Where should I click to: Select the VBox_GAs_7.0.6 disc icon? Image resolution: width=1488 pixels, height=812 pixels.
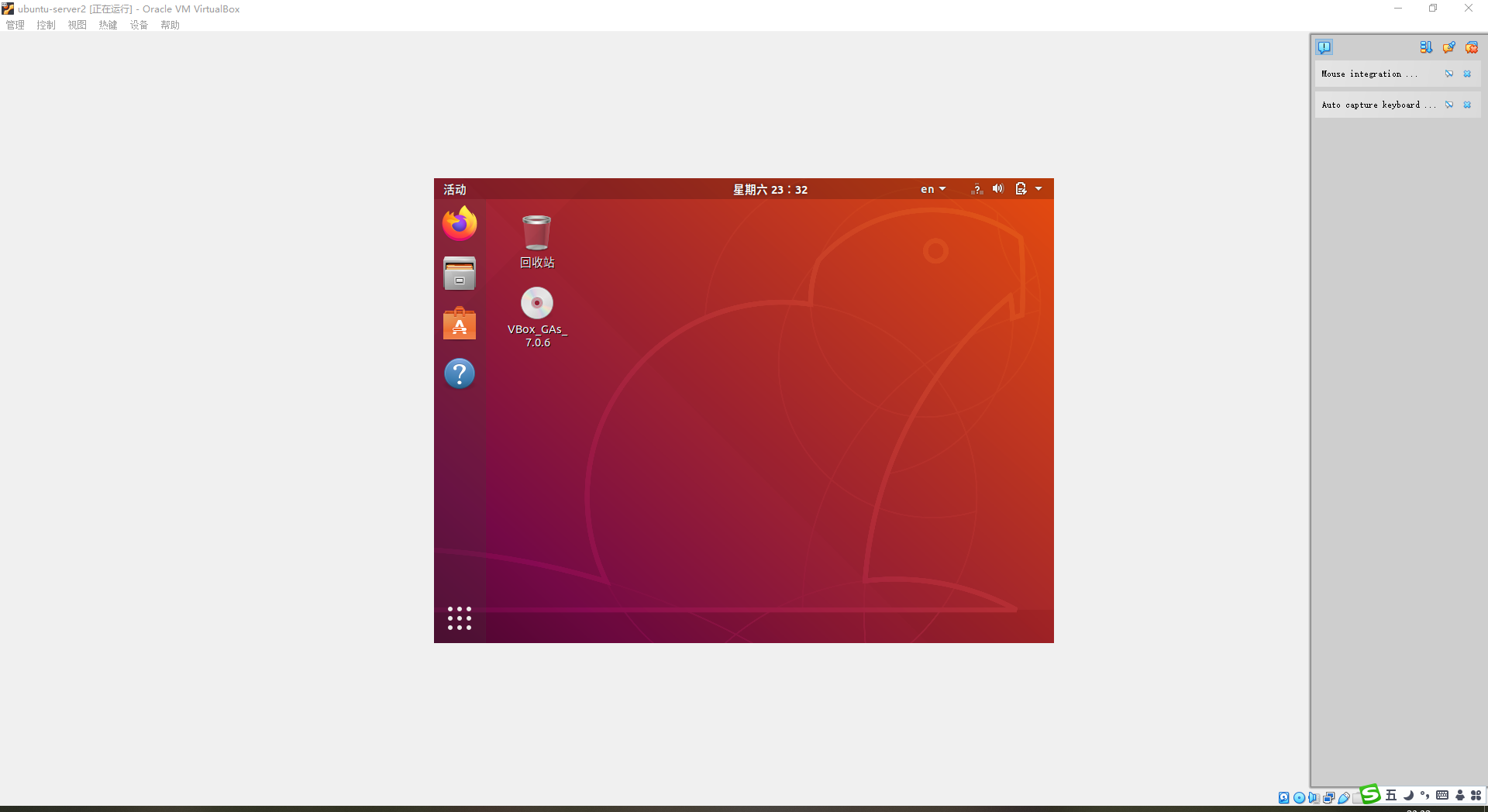(537, 317)
